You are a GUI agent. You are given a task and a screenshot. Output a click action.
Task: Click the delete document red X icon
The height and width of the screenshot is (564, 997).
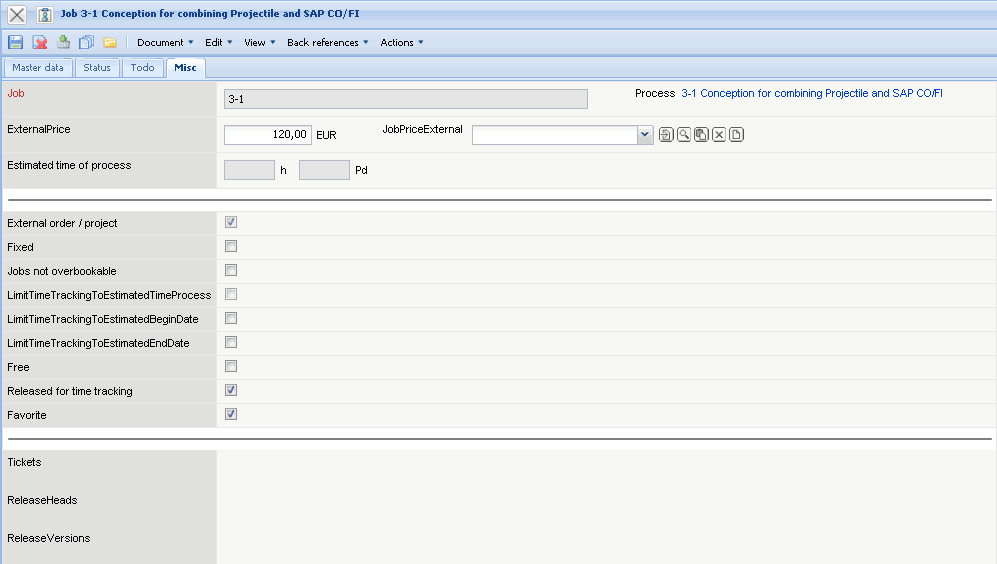pyautogui.click(x=40, y=43)
